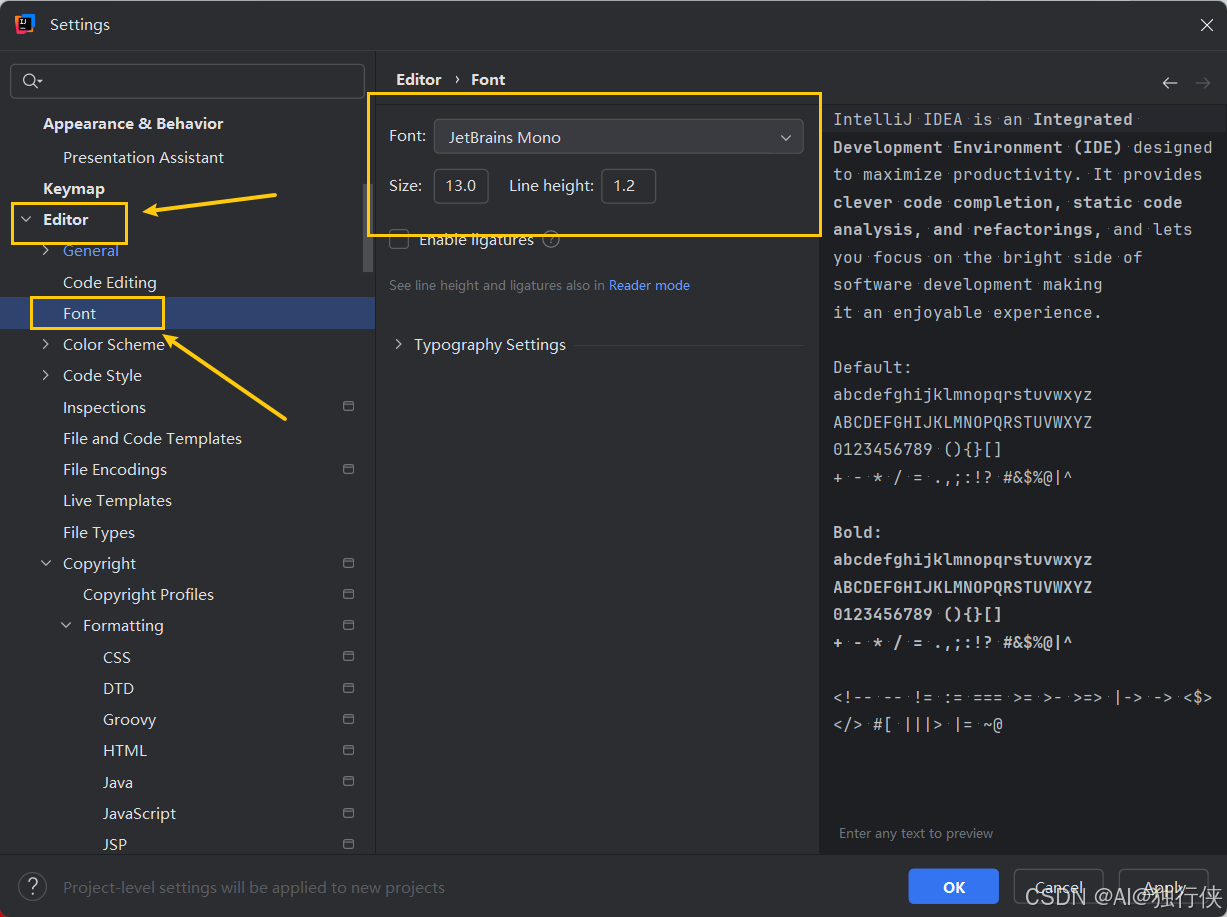Open File and Code Templates
Image resolution: width=1227 pixels, height=917 pixels.
152,438
